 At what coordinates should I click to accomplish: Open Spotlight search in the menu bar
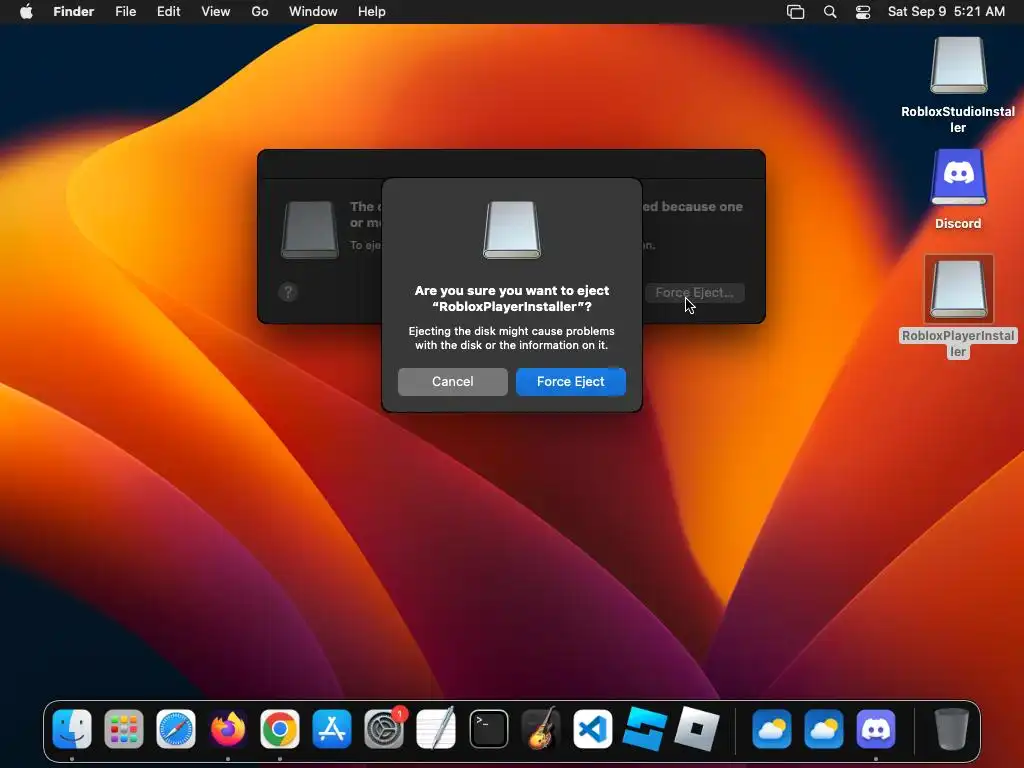[x=830, y=12]
